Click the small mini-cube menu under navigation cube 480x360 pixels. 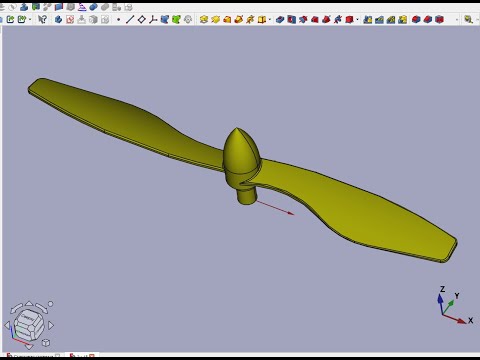46,343
